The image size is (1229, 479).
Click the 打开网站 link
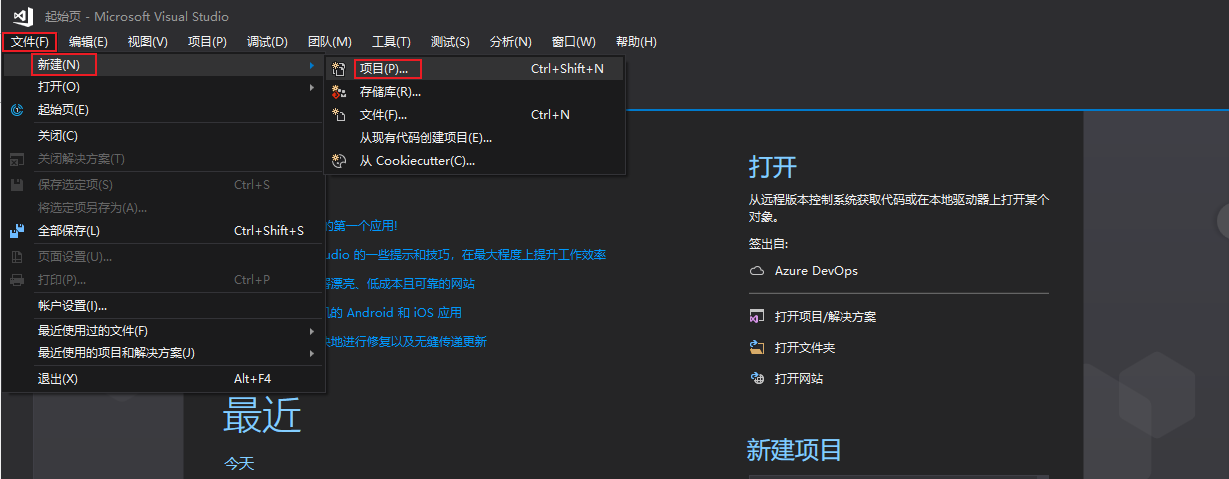click(x=799, y=379)
